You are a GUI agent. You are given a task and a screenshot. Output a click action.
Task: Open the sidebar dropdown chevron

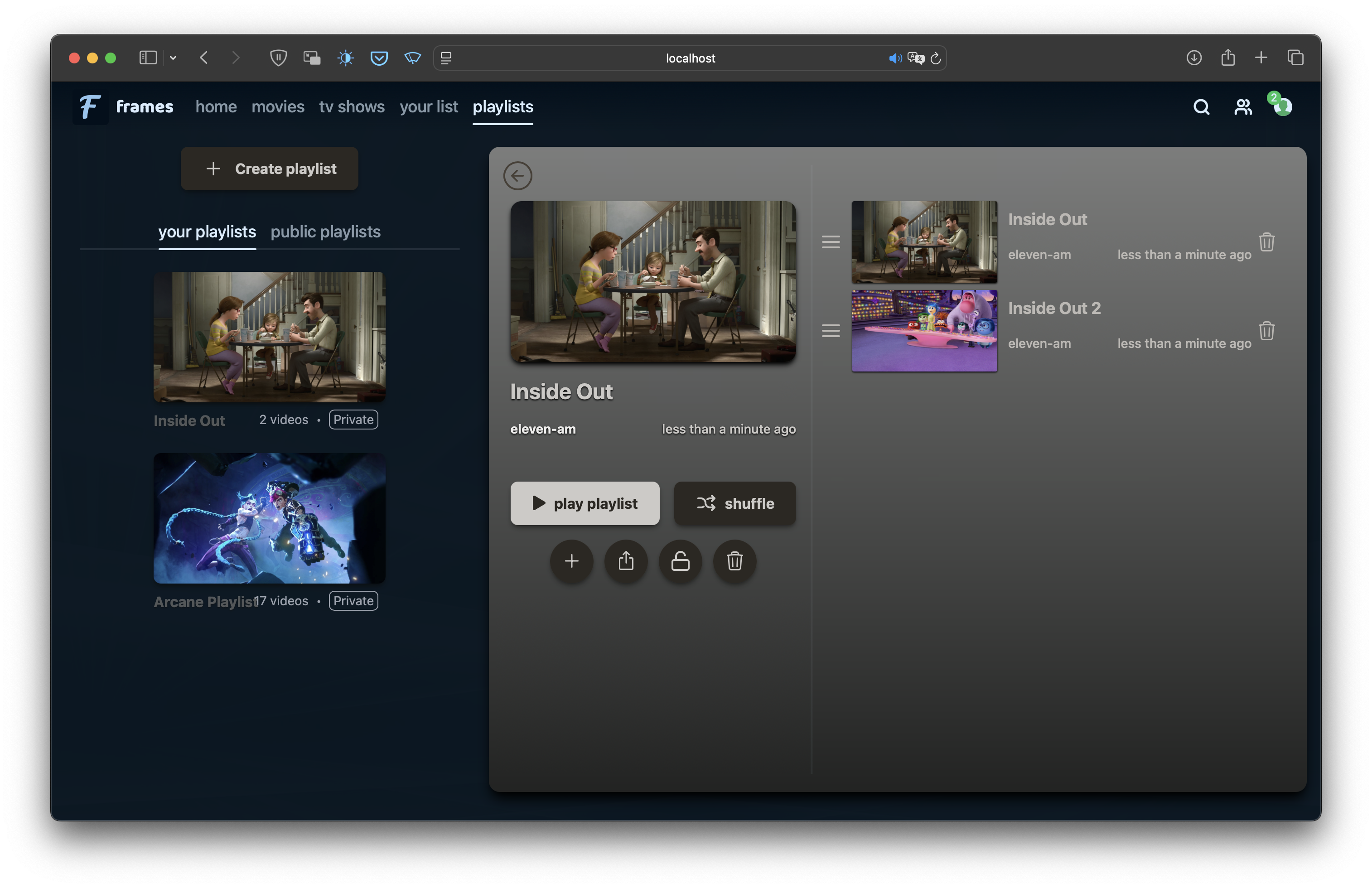click(x=173, y=58)
